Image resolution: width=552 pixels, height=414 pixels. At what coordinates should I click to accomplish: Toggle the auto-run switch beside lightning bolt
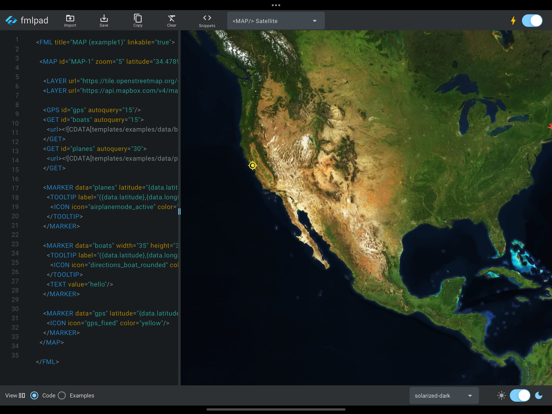(x=532, y=20)
